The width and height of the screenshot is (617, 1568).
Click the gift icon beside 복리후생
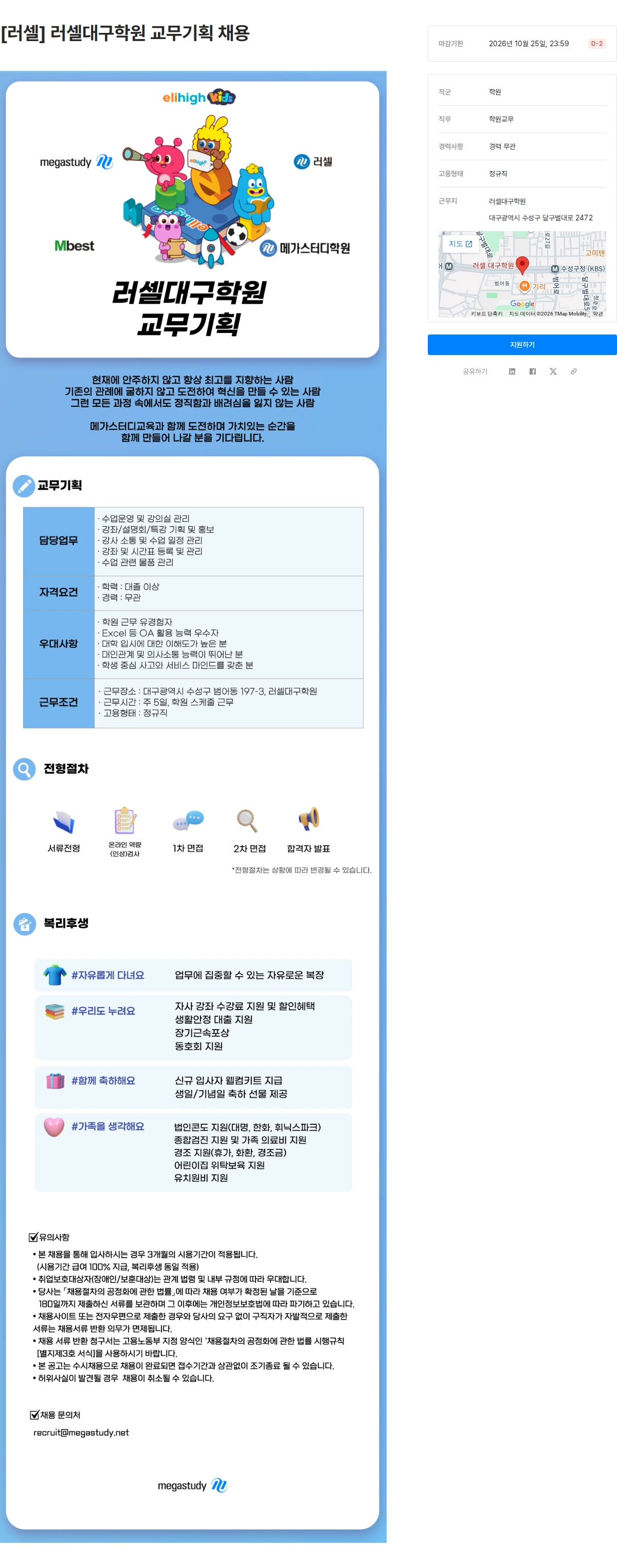[x=24, y=924]
